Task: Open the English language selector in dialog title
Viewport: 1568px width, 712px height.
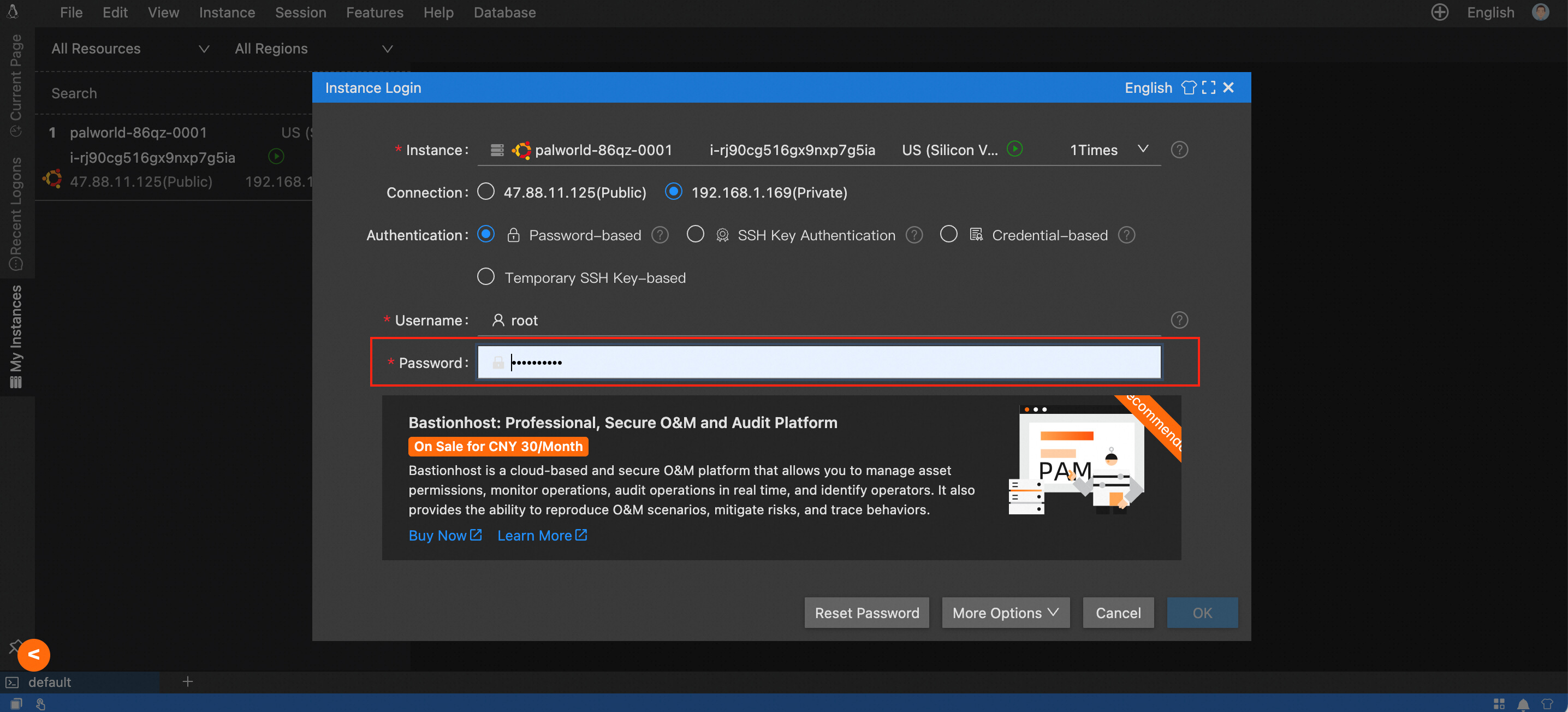Action: (1148, 87)
